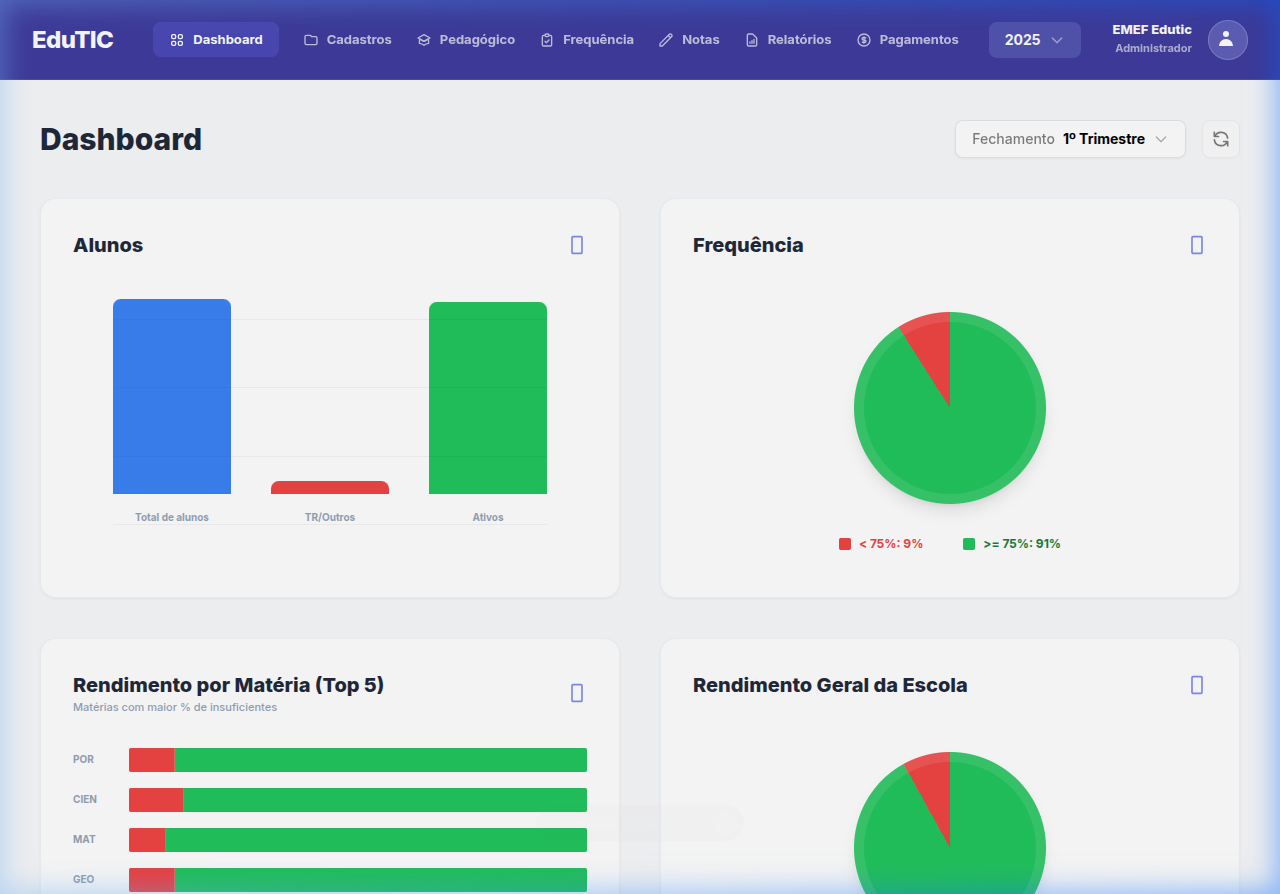Viewport: 1280px width, 894px height.
Task: Change the Fechamento trimester selector
Action: click(x=1069, y=139)
